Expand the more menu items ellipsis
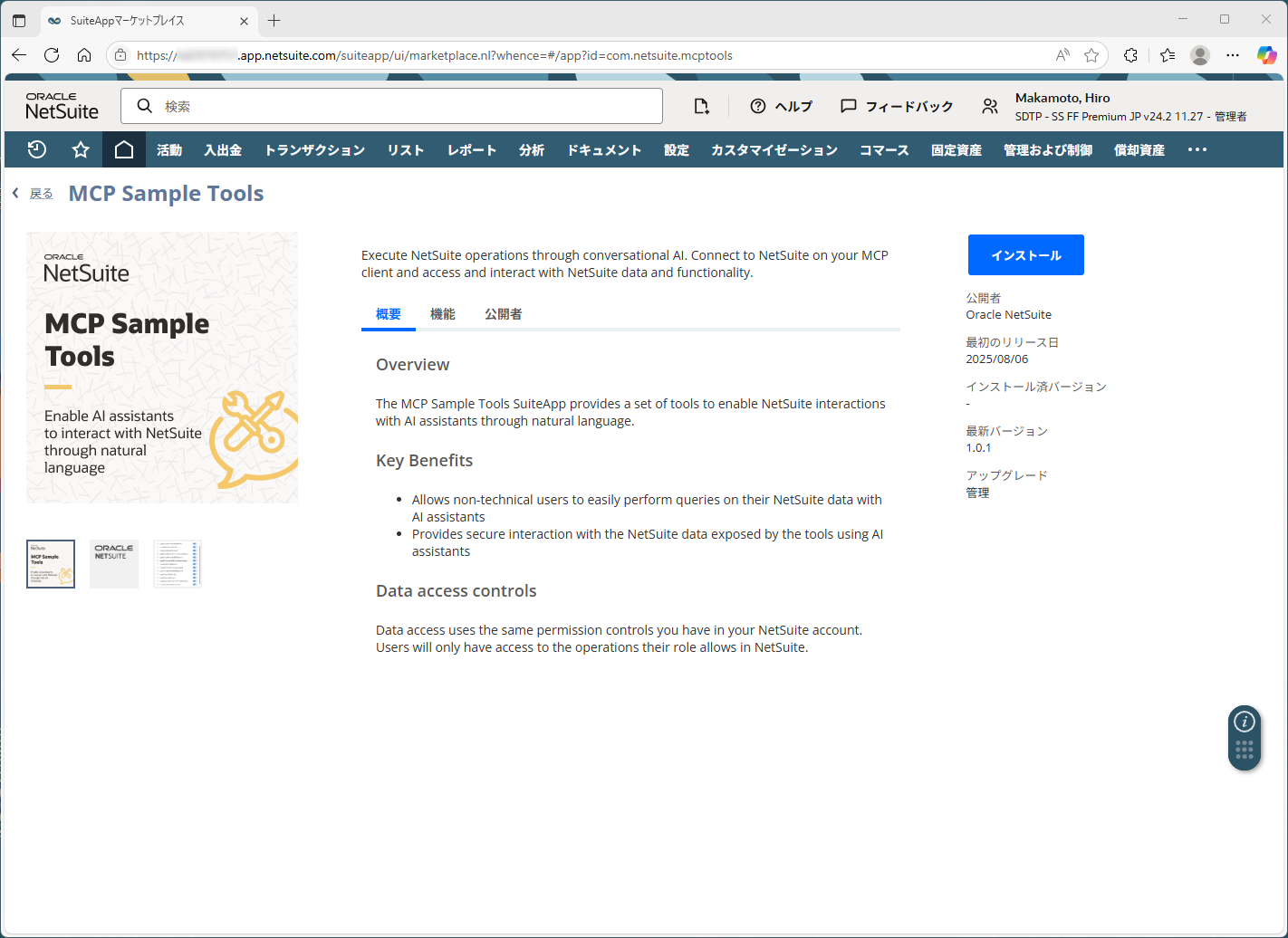 tap(1197, 149)
